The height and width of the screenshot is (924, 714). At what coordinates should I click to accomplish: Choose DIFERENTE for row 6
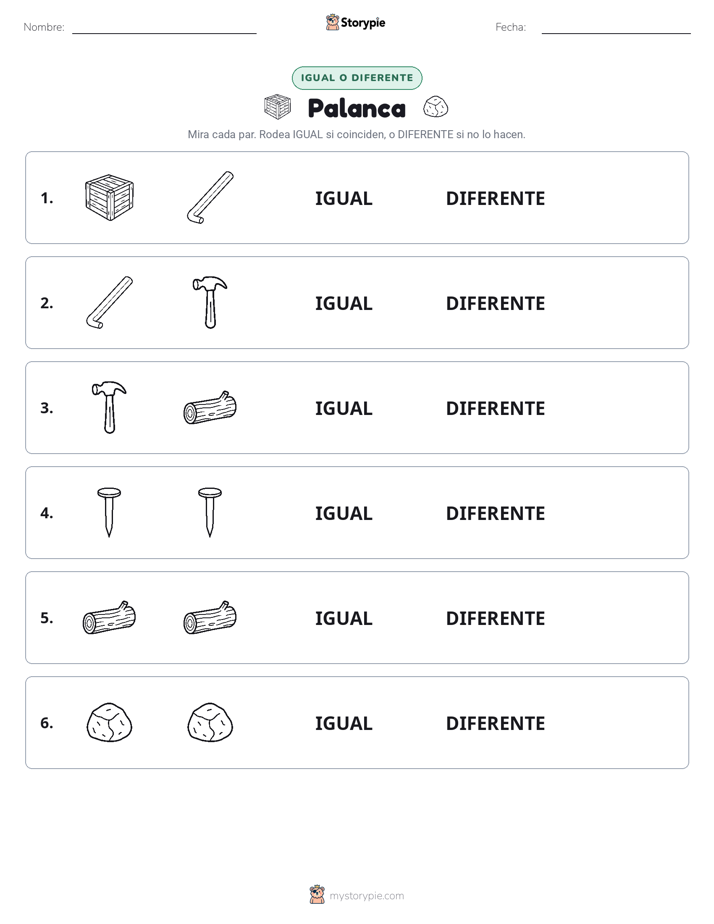495,723
